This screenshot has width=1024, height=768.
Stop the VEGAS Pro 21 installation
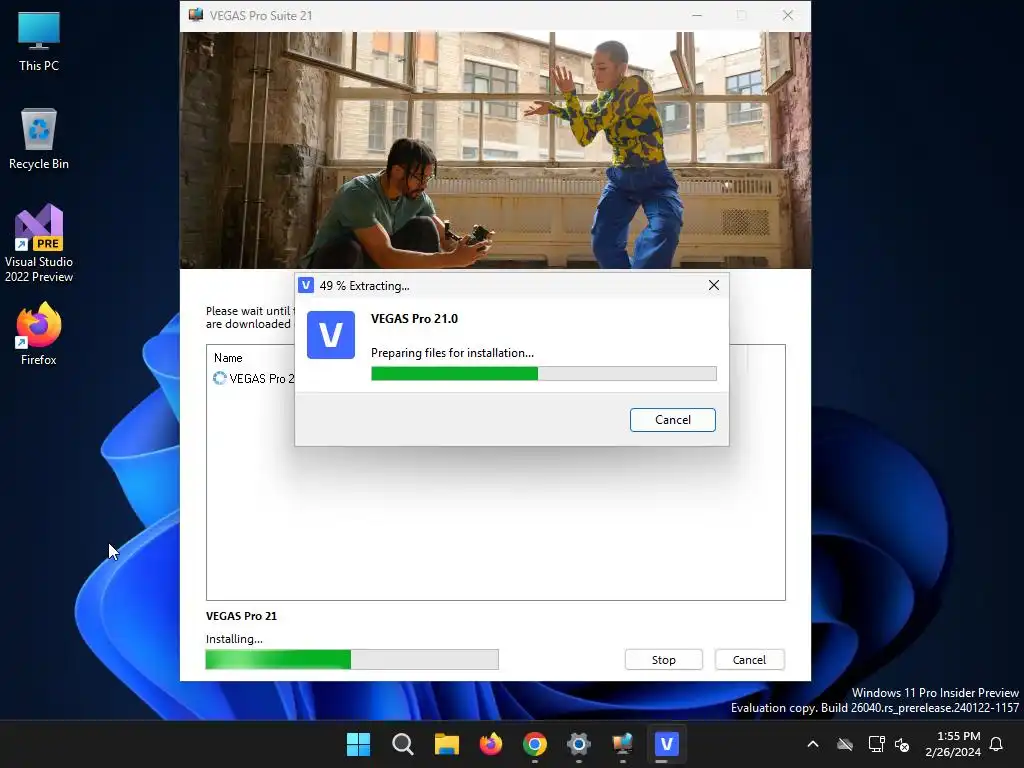(x=663, y=660)
